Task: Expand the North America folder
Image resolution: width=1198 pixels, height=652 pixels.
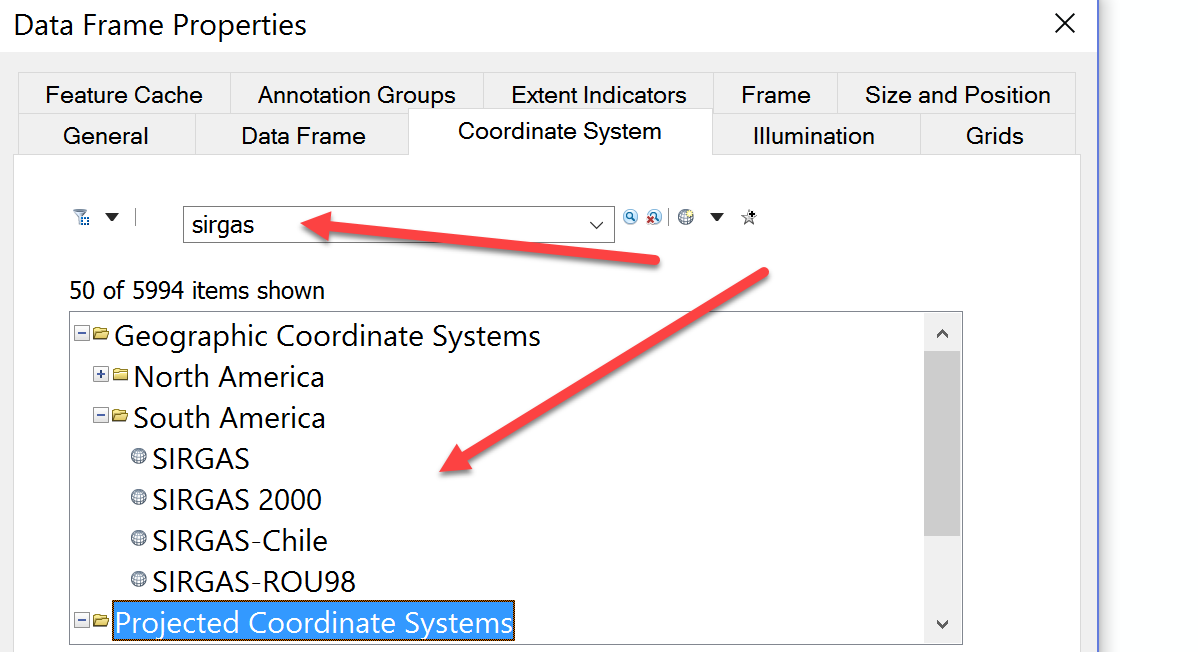Action: tap(100, 375)
